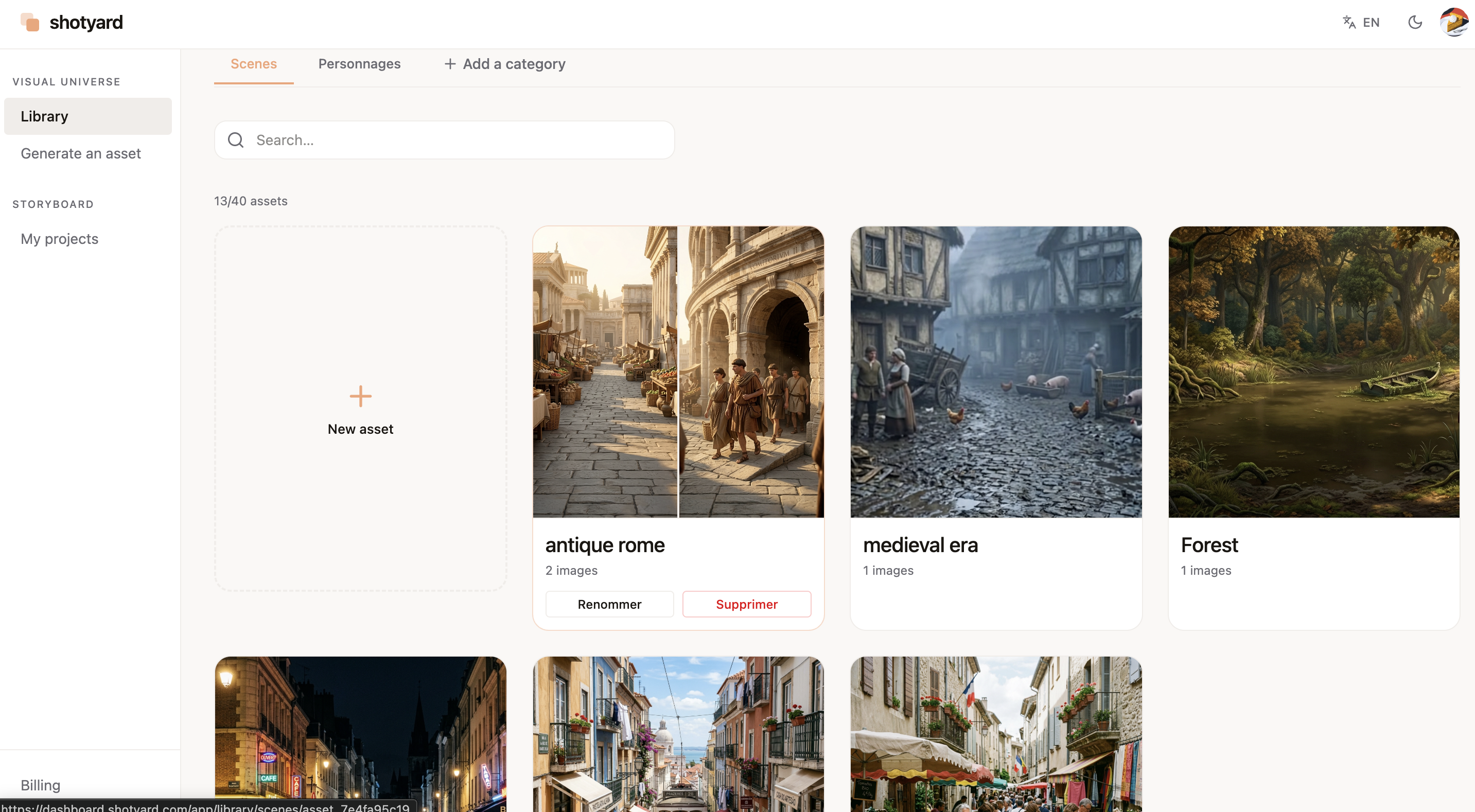The height and width of the screenshot is (812, 1475).
Task: Switch to the Scenes tab
Action: click(x=254, y=64)
